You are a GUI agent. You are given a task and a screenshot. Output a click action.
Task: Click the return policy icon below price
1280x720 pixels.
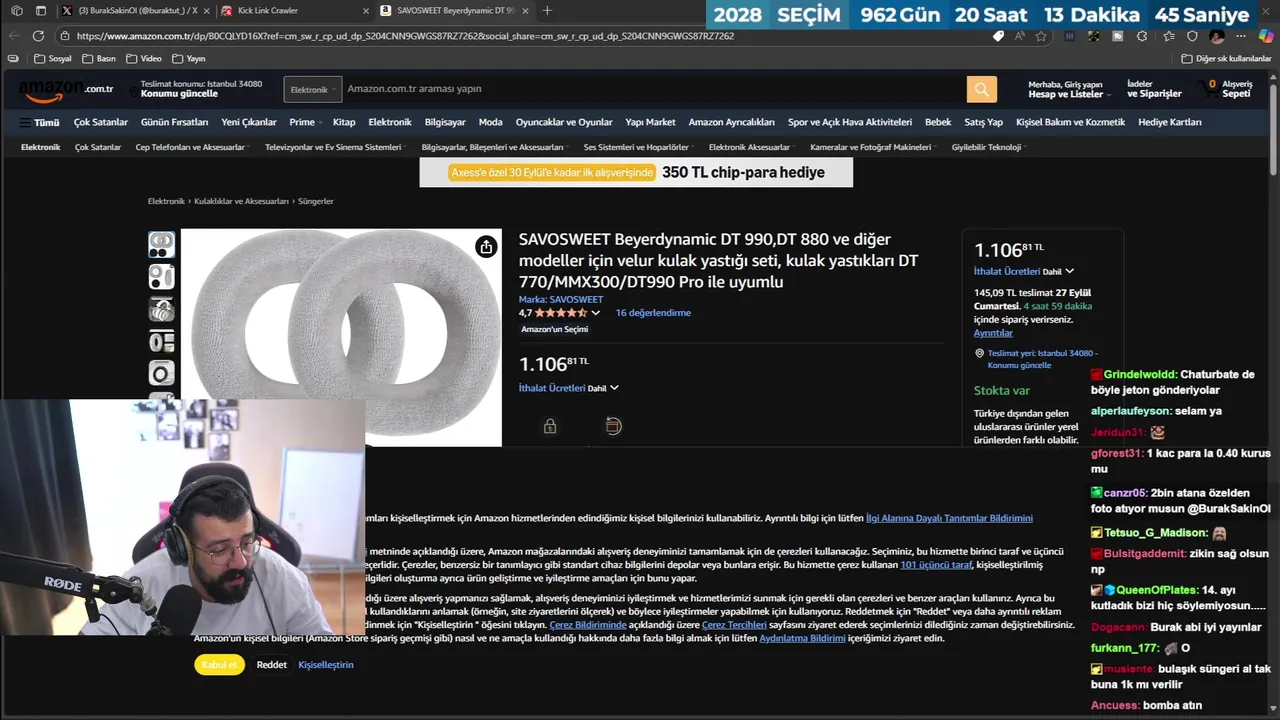pos(613,426)
